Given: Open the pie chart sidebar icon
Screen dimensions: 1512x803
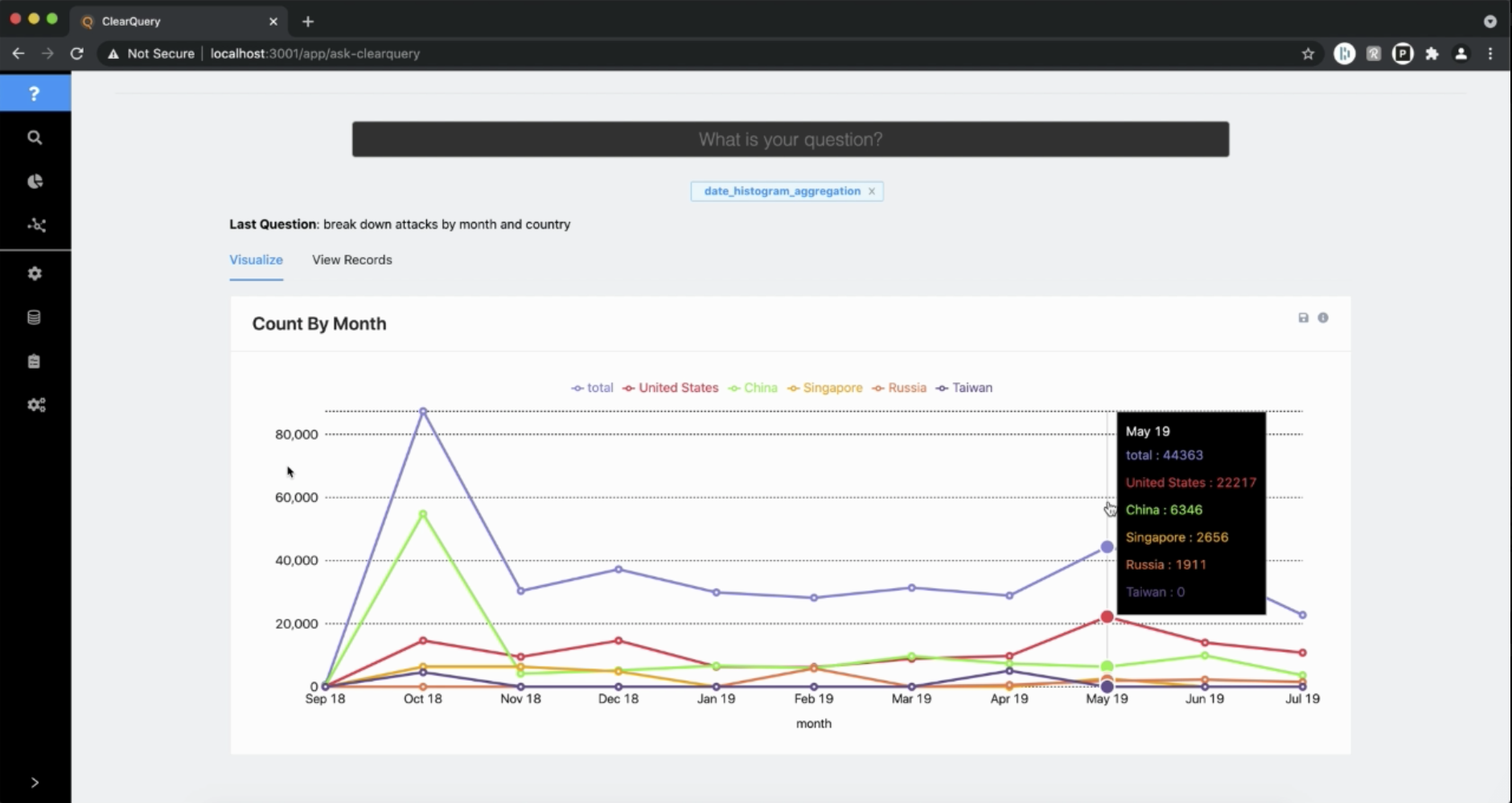Looking at the screenshot, I should click(35, 182).
